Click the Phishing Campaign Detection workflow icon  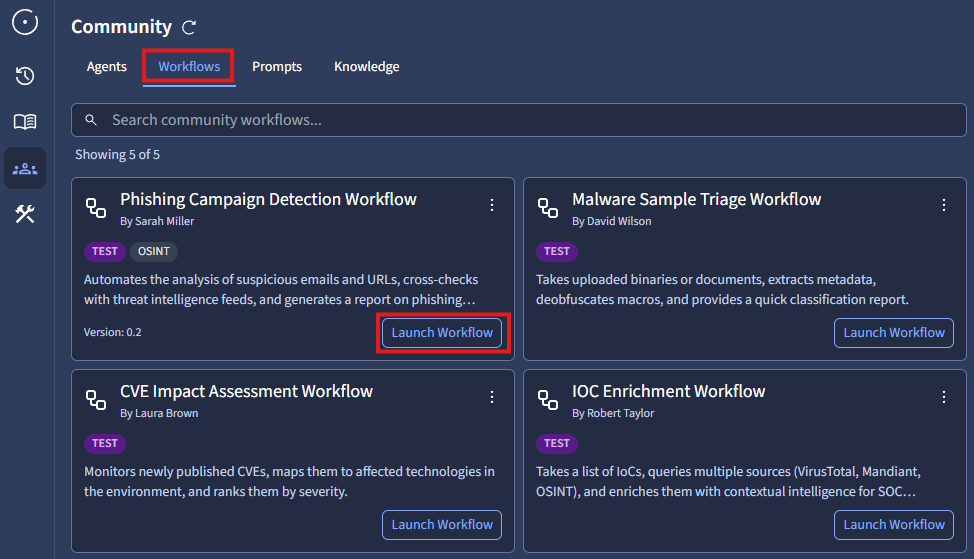coord(96,208)
